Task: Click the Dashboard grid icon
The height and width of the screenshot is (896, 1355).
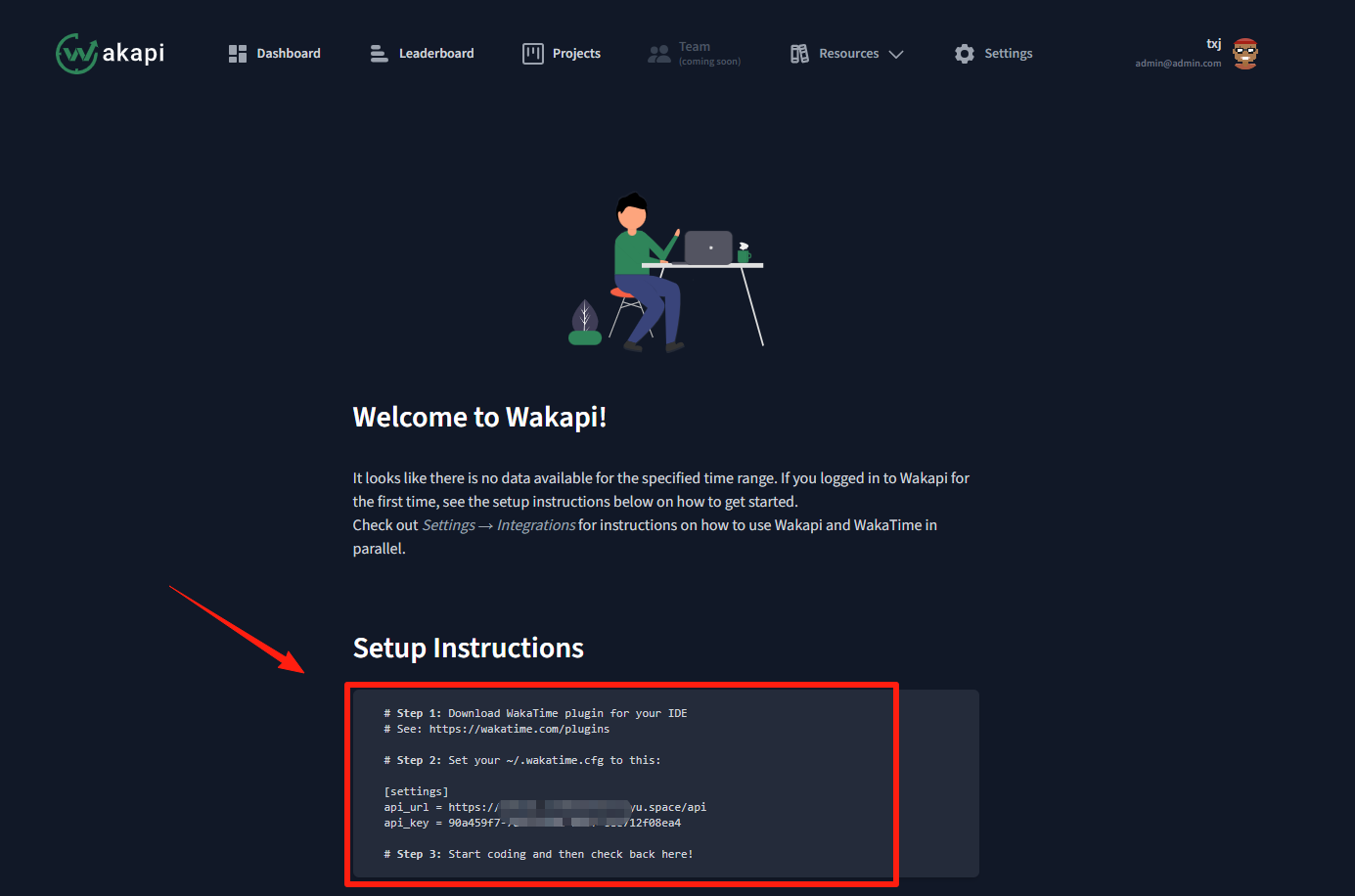Action: pos(238,54)
